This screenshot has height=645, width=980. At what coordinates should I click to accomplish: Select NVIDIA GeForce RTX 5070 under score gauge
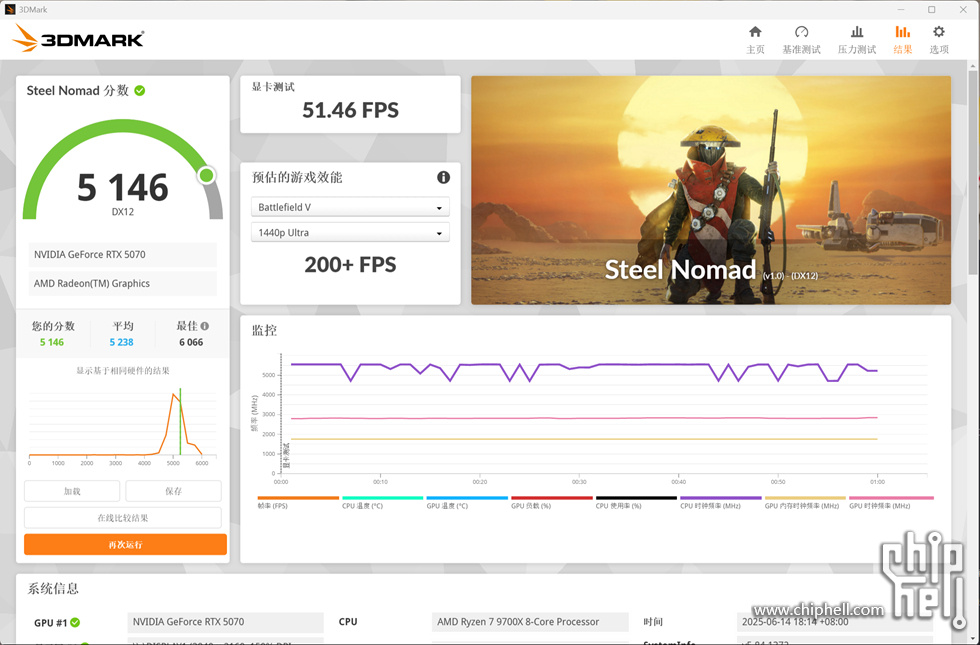[122, 254]
